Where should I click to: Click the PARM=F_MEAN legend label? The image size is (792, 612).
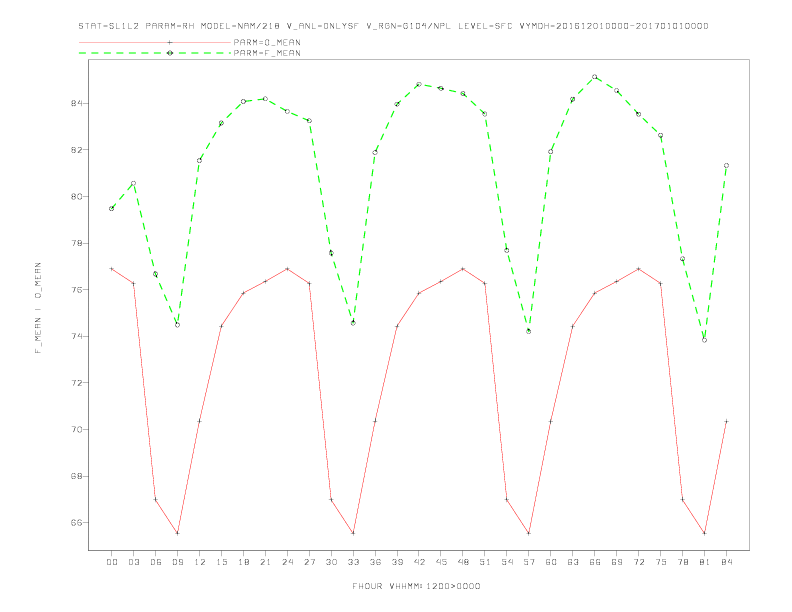(267, 53)
